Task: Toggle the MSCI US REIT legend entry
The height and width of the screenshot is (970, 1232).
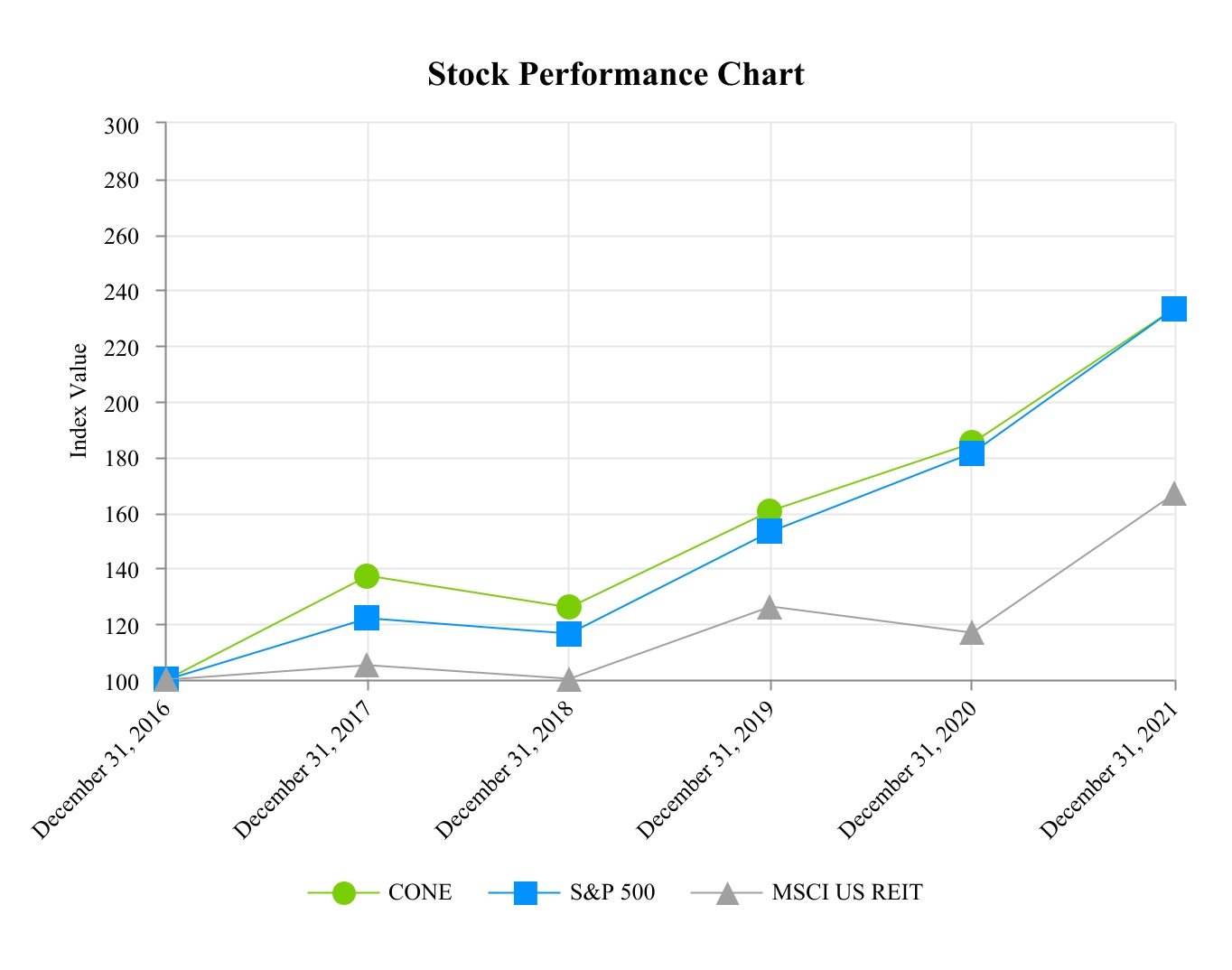Action: (x=846, y=893)
